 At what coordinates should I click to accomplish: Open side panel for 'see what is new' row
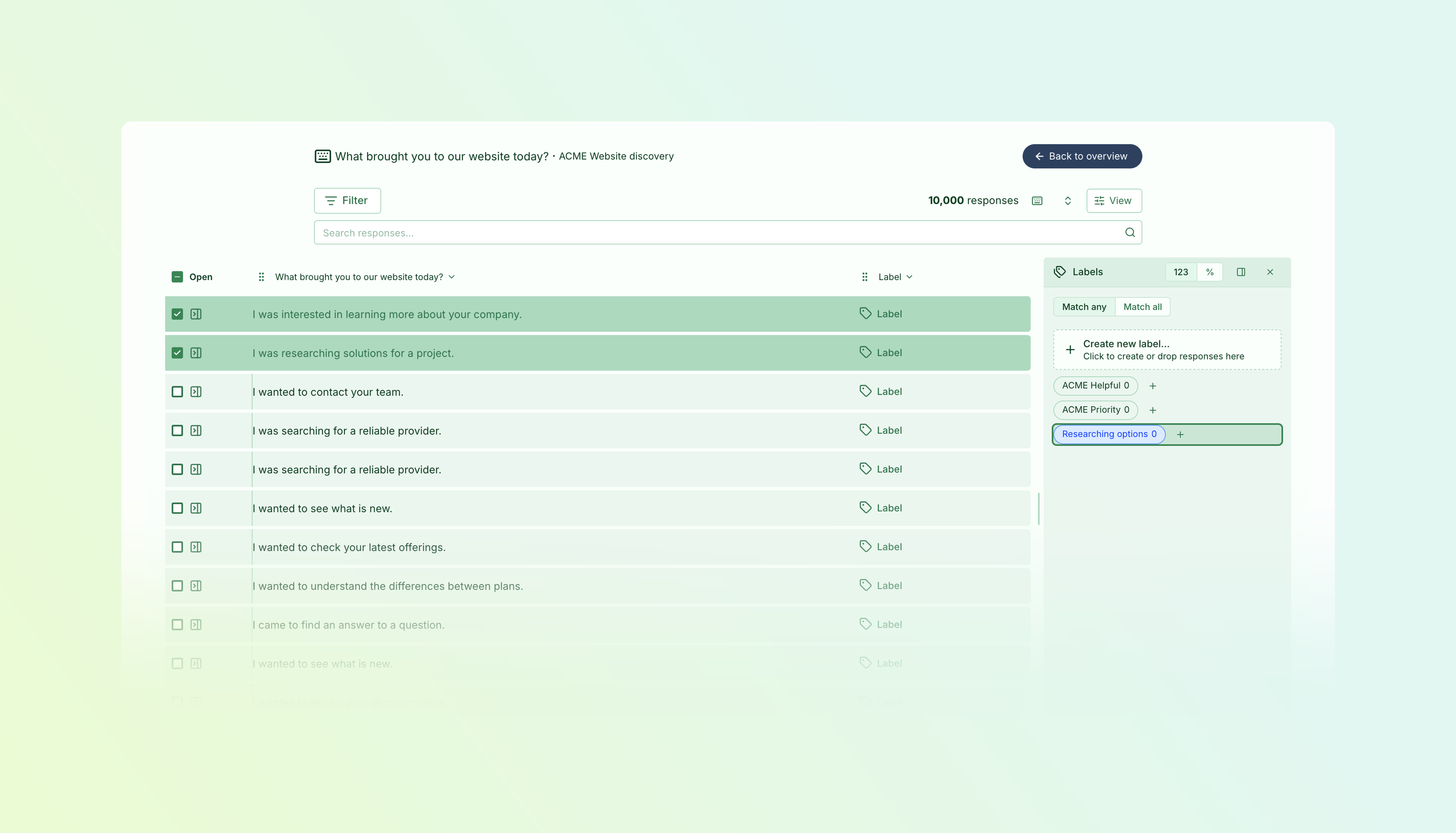click(196, 508)
